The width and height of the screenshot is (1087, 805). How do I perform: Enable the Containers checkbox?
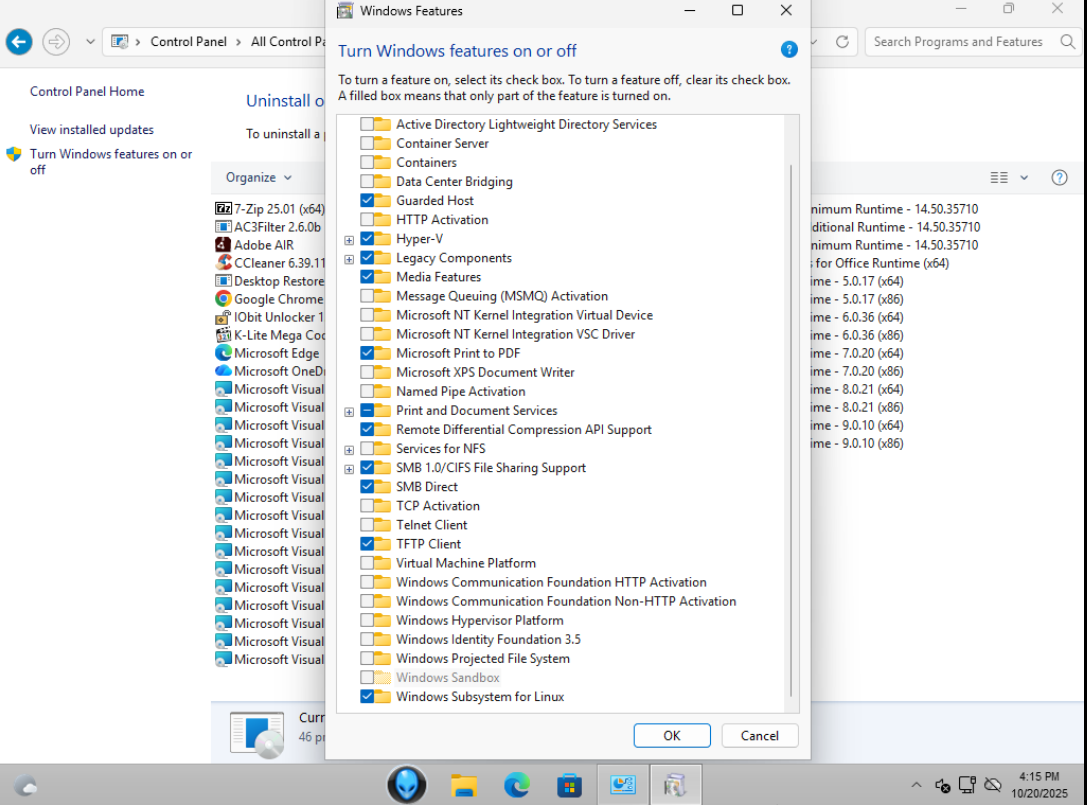367,162
